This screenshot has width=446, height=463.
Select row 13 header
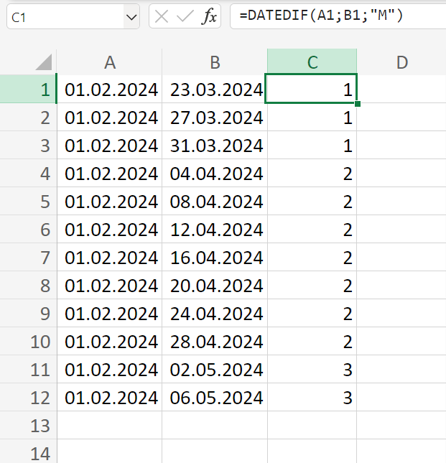tap(28, 425)
